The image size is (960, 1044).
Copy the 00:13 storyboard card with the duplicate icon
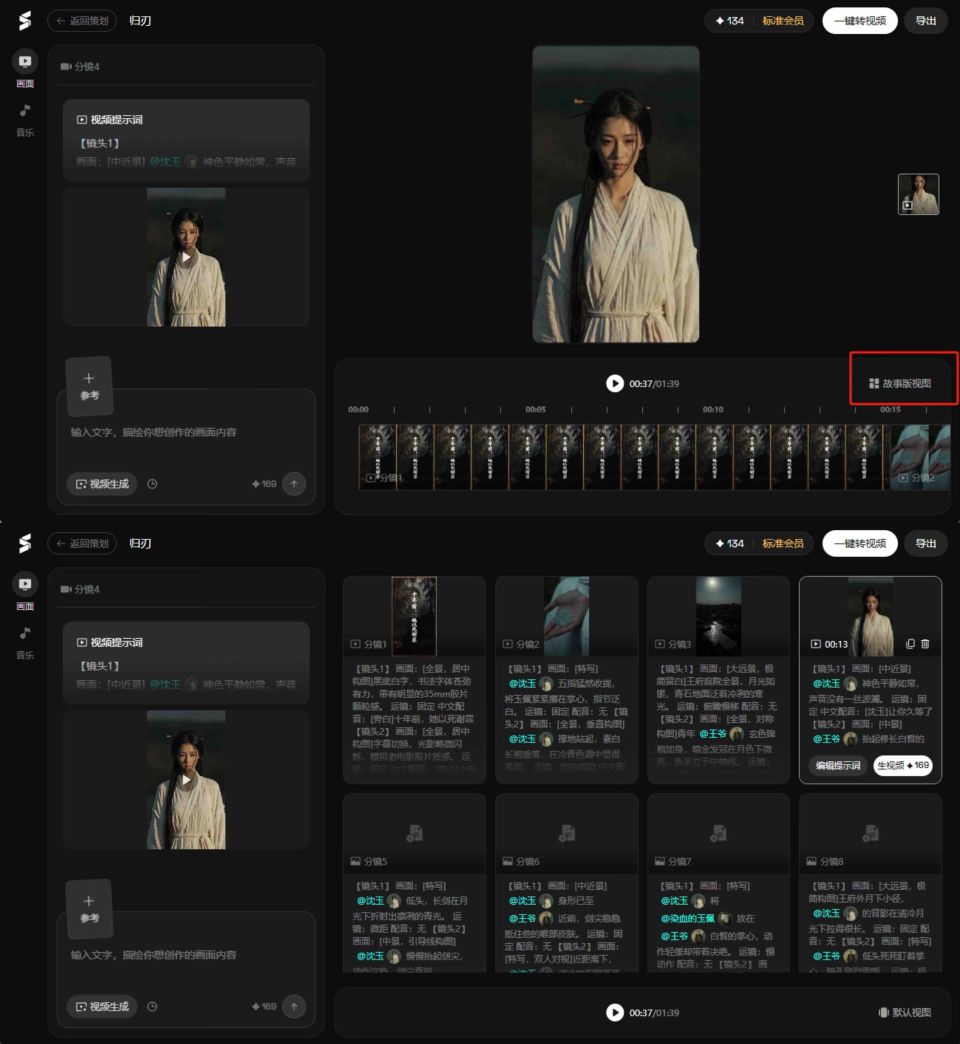coord(910,644)
